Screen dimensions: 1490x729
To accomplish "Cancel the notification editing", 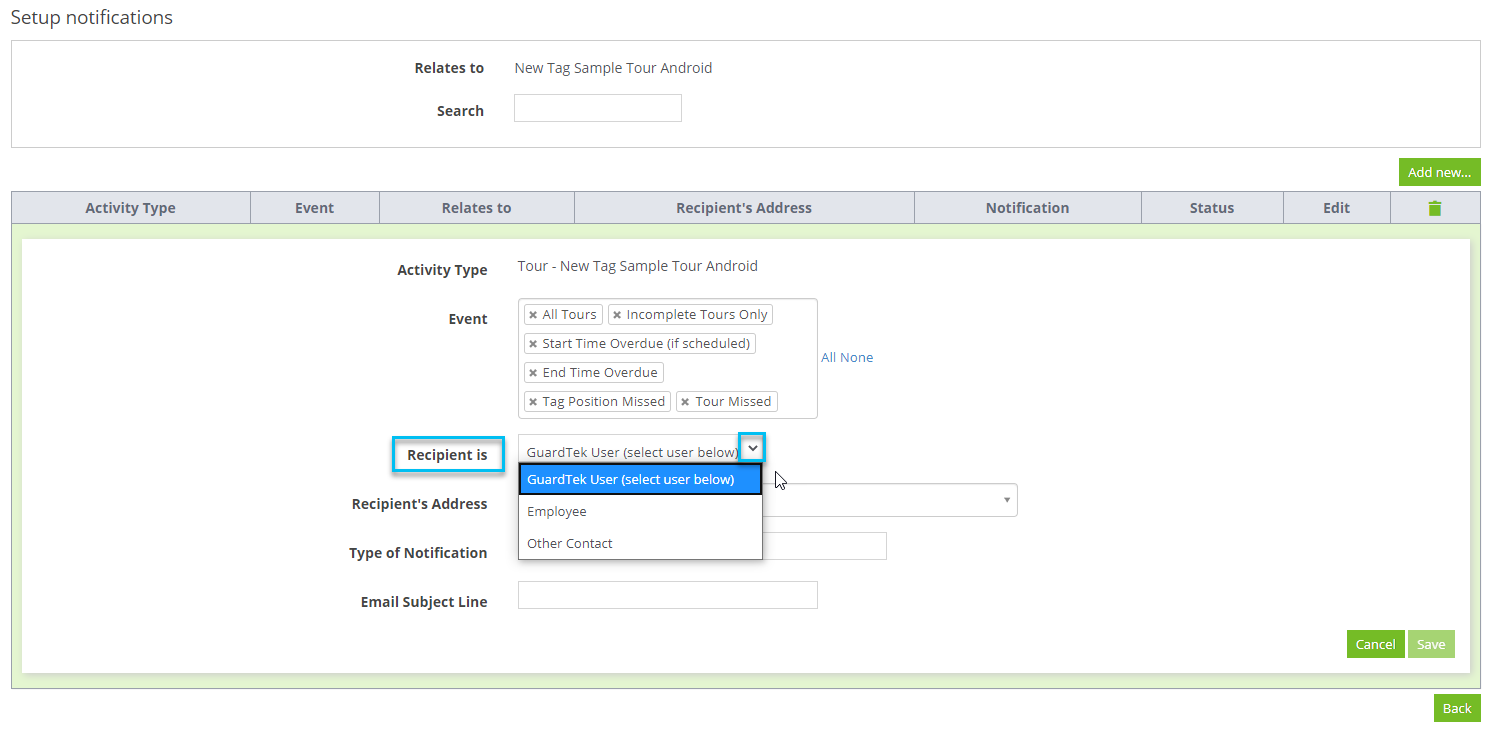I will [1375, 644].
